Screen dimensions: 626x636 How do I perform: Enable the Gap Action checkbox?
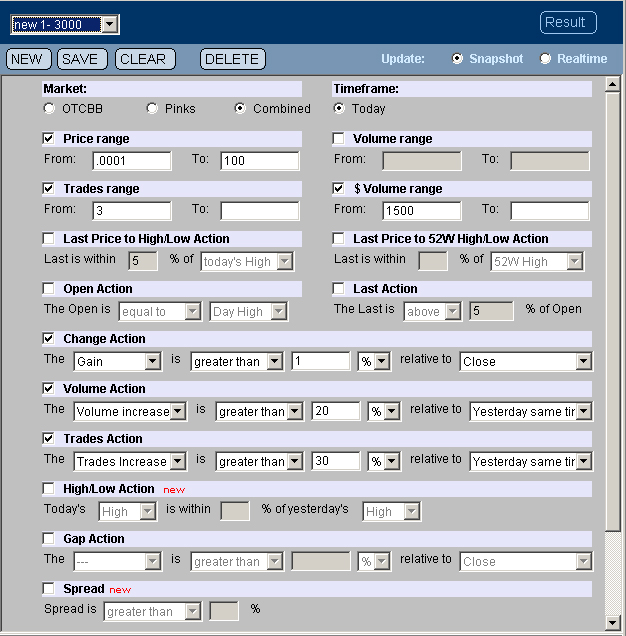tap(48, 538)
